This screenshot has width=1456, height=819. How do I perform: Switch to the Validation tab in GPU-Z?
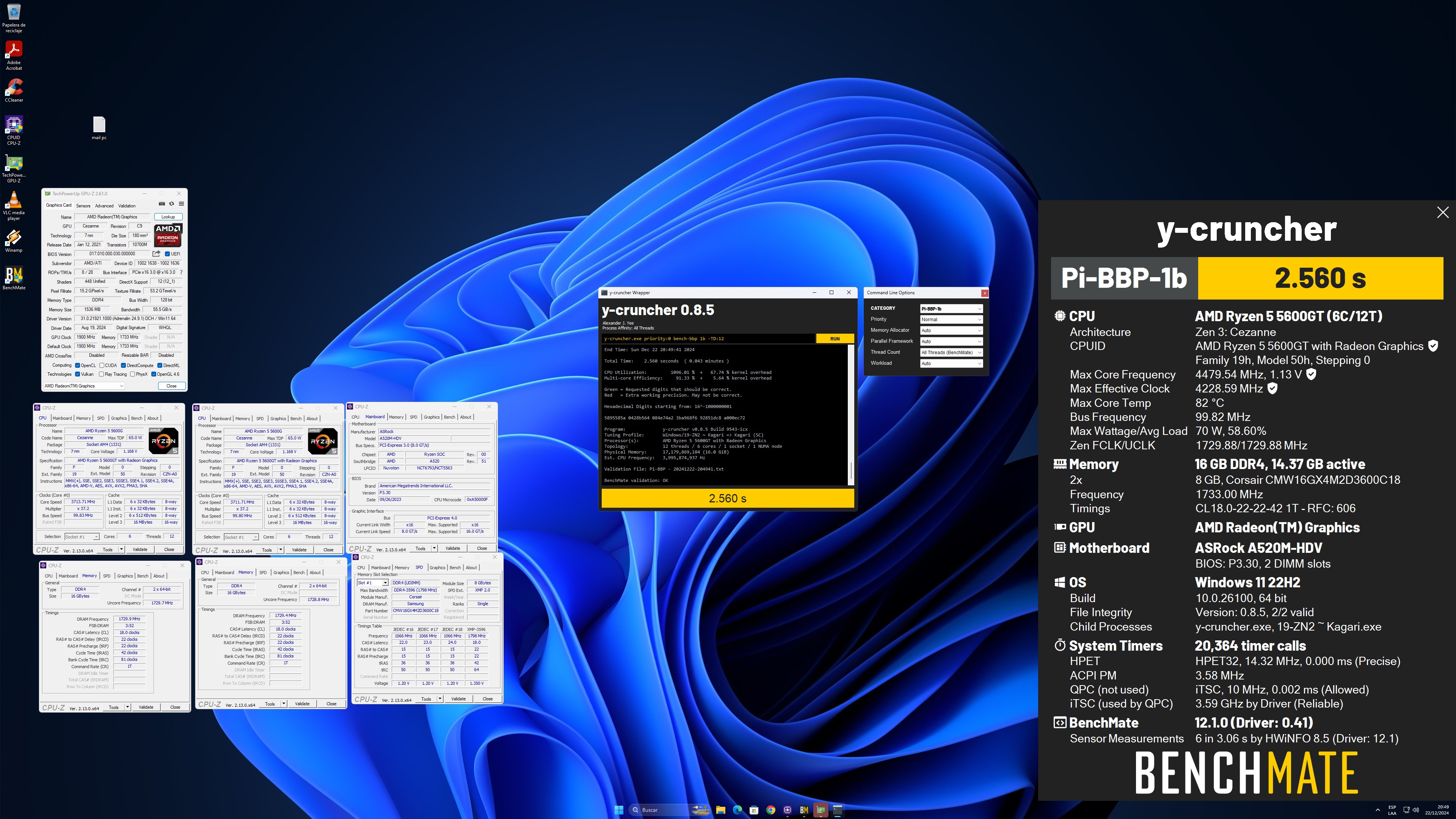click(x=127, y=206)
